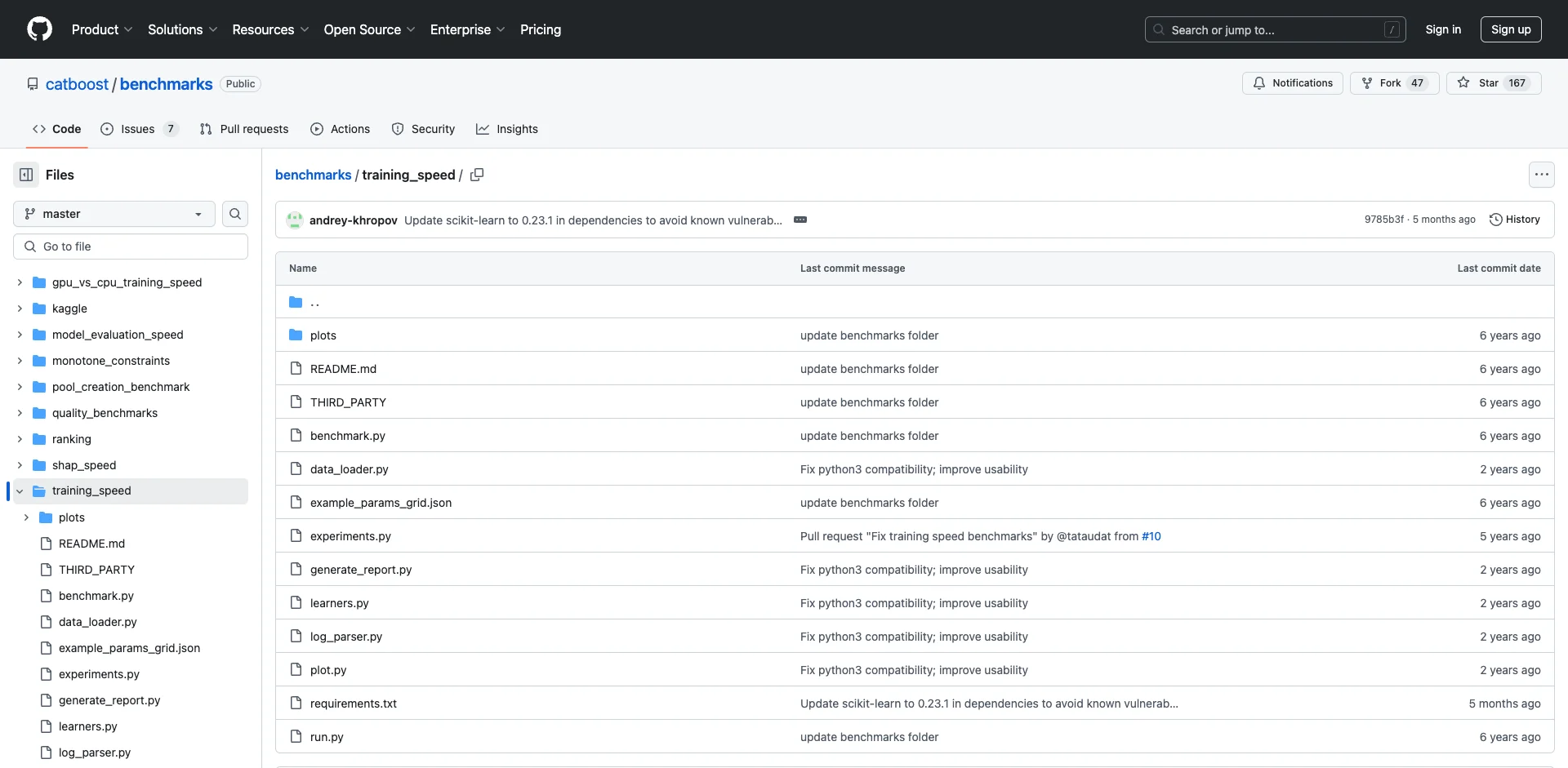The width and height of the screenshot is (1568, 768).
Task: Expand model_evaluation_speed folder chevron
Action: pos(20,335)
